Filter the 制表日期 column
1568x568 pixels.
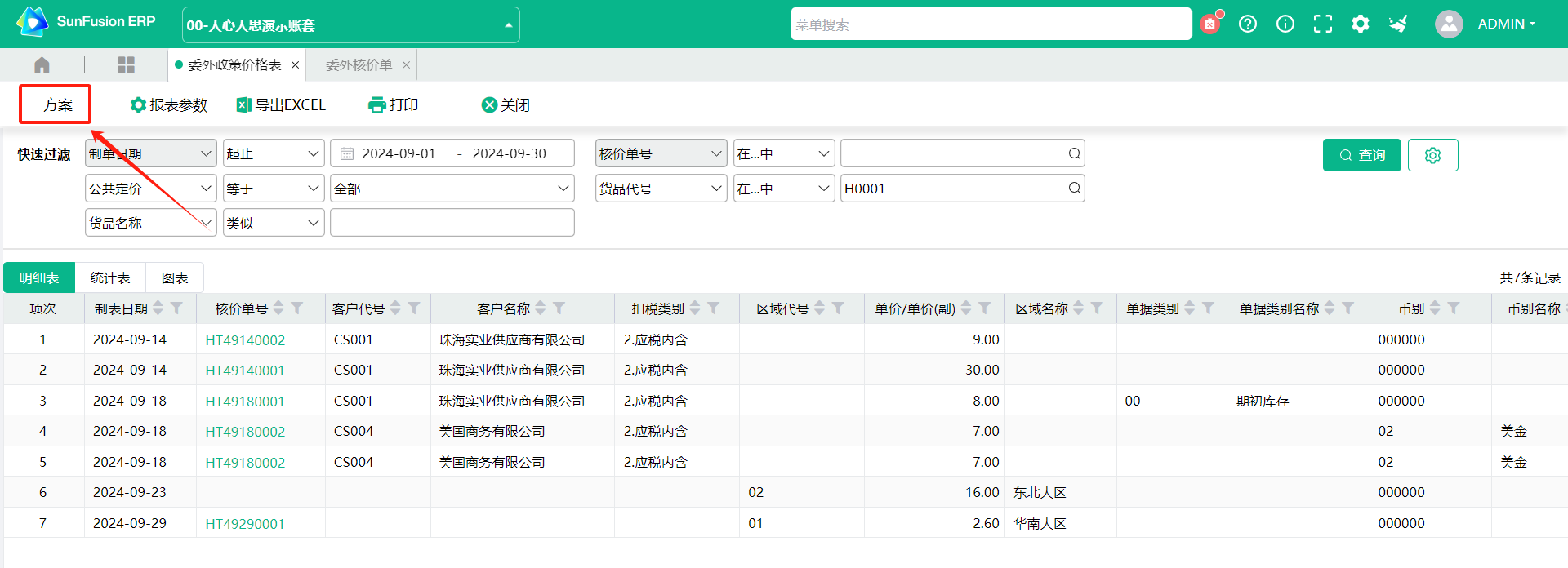(x=176, y=308)
